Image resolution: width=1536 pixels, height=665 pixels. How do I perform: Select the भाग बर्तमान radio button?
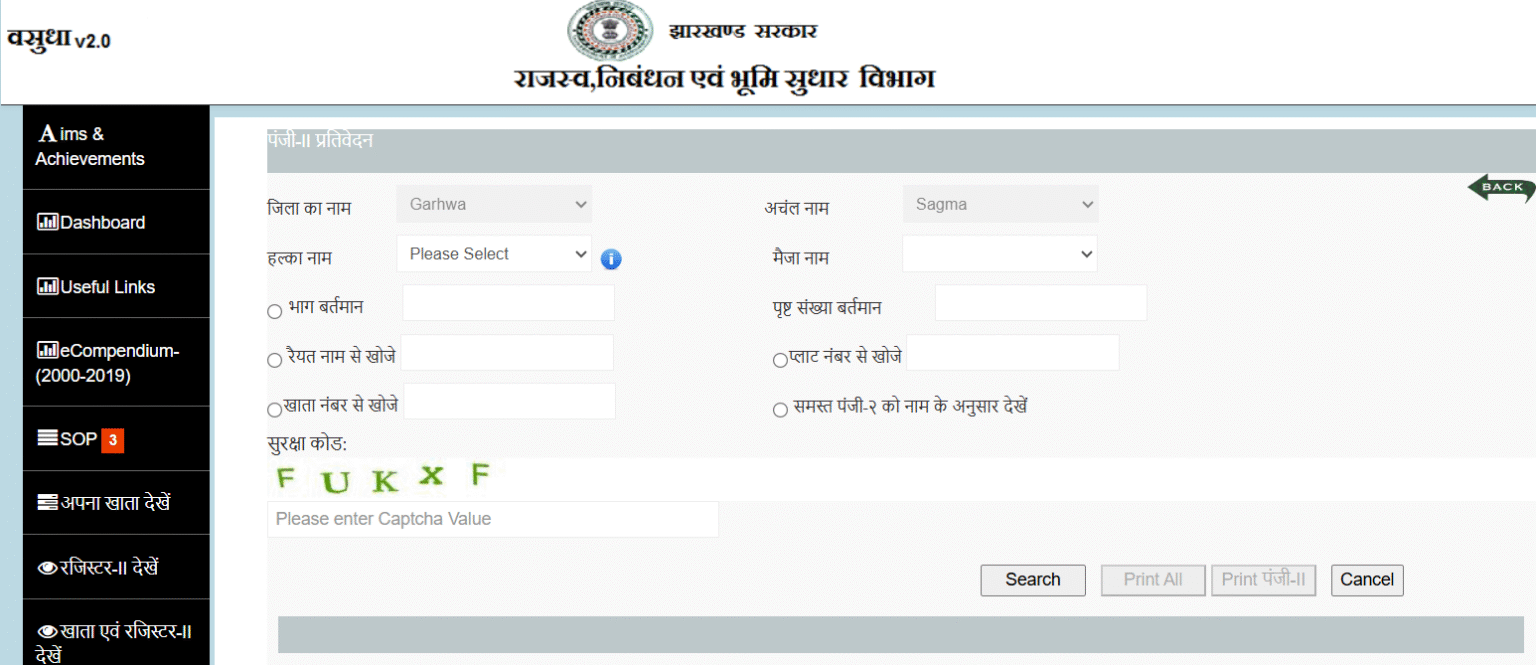click(275, 311)
